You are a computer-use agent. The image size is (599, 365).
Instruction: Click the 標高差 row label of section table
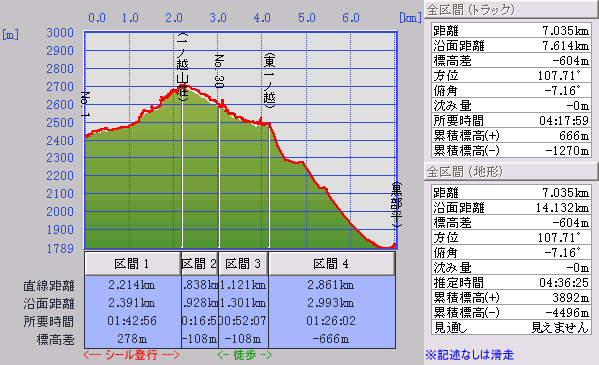[x=55, y=339]
